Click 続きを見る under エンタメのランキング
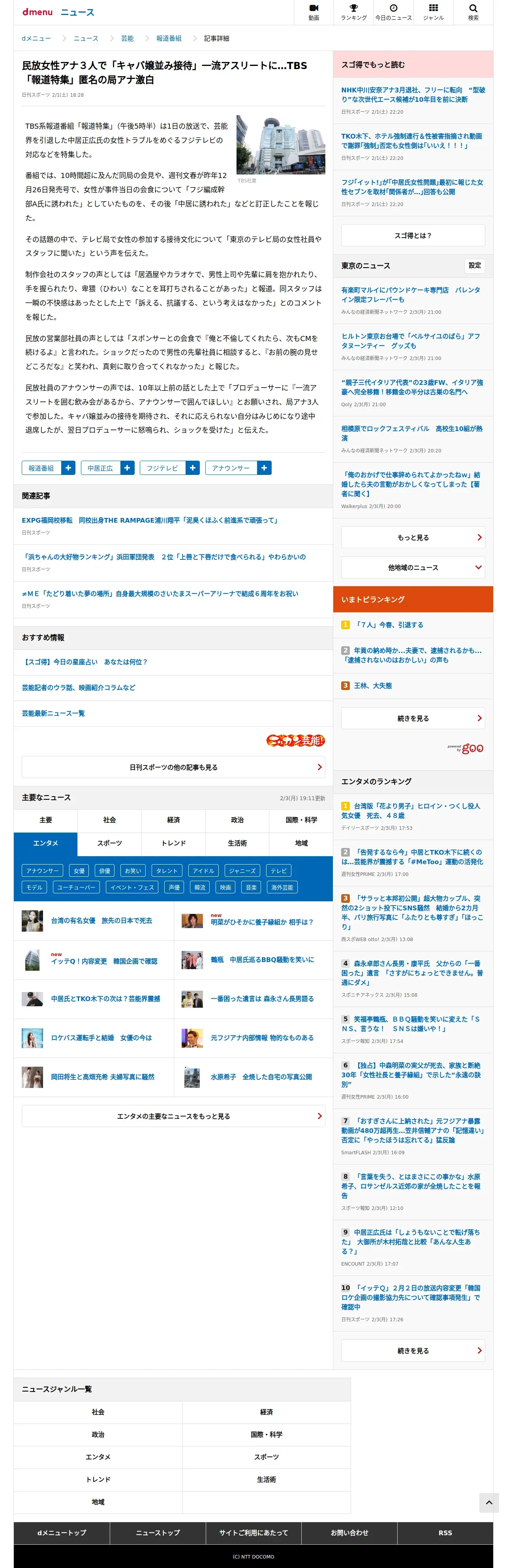The width and height of the screenshot is (507, 1568). pyautogui.click(x=413, y=1351)
